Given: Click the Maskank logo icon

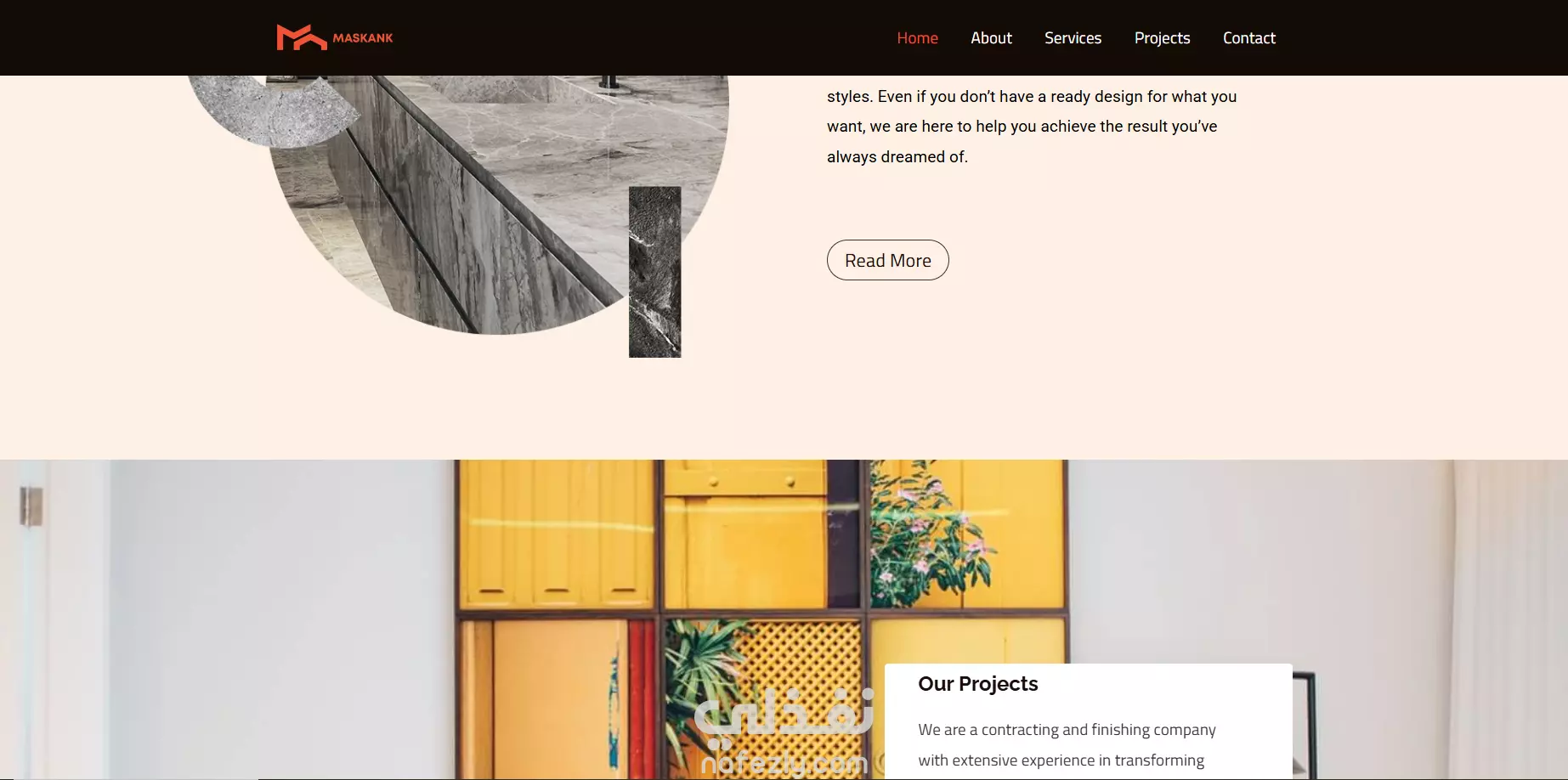Looking at the screenshot, I should 301,37.
